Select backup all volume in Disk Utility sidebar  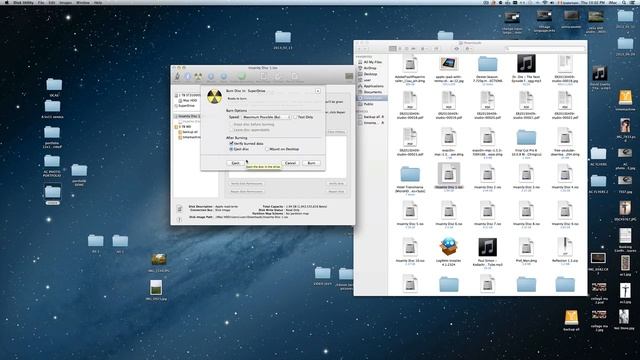(x=189, y=132)
